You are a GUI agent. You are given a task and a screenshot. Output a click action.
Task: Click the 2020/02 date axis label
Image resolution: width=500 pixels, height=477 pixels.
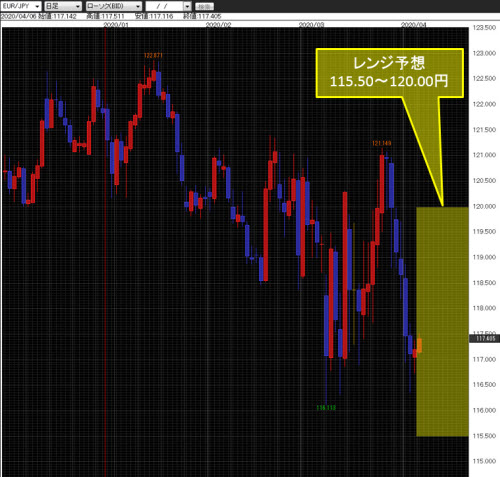218,25
